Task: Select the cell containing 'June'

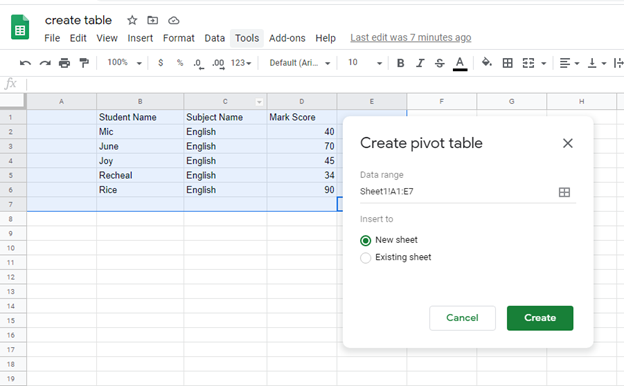Action: pyautogui.click(x=140, y=146)
